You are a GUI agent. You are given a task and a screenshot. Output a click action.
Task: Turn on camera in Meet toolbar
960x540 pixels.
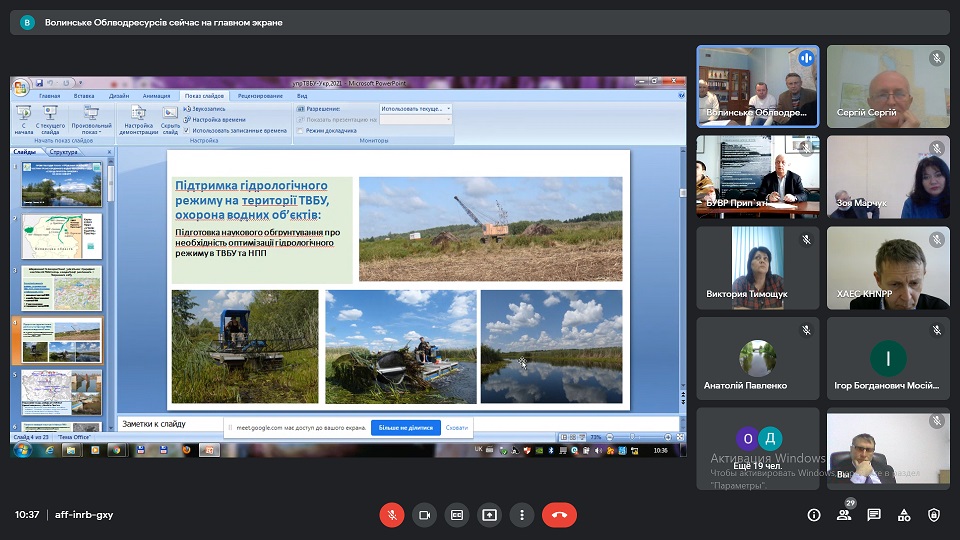point(424,515)
